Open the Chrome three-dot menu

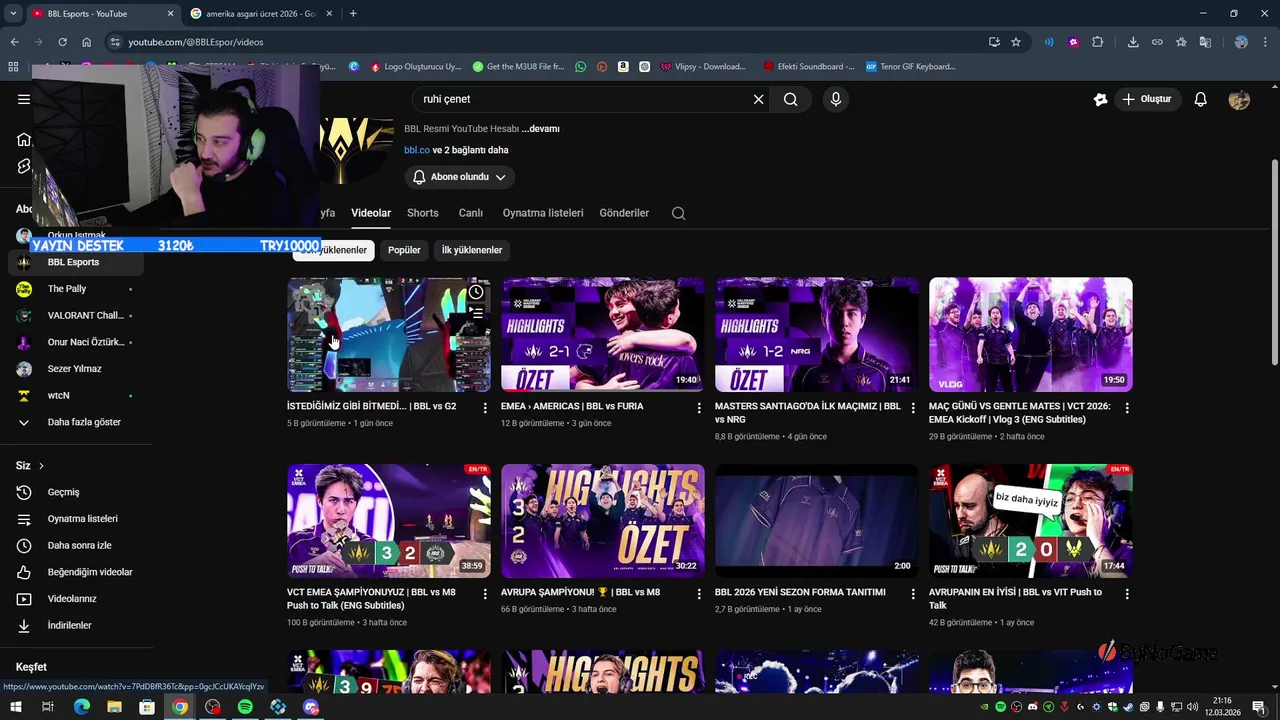coord(1265,42)
